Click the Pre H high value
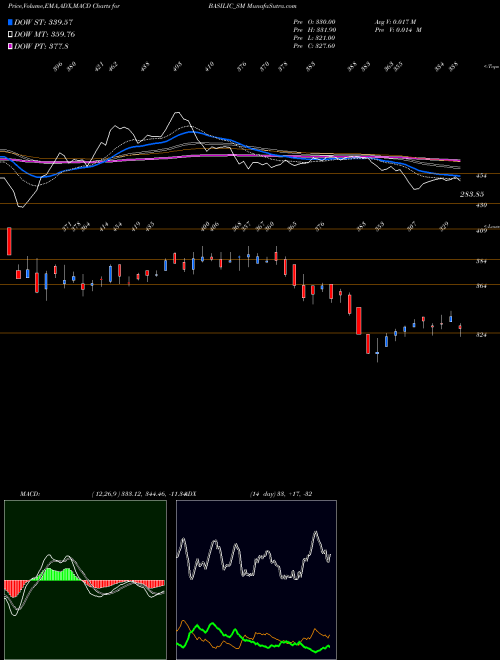 [314, 30]
